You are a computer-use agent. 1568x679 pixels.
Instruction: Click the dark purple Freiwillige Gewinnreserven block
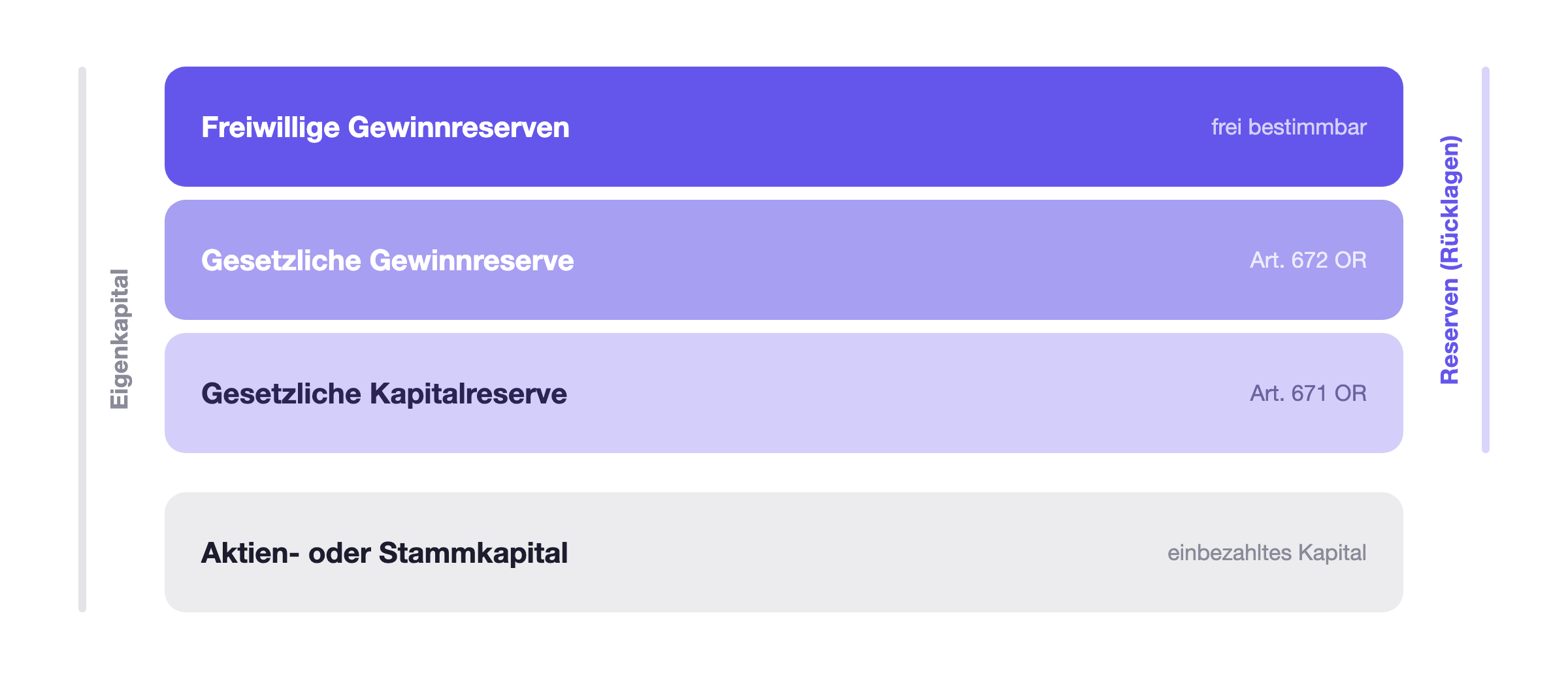(x=784, y=127)
